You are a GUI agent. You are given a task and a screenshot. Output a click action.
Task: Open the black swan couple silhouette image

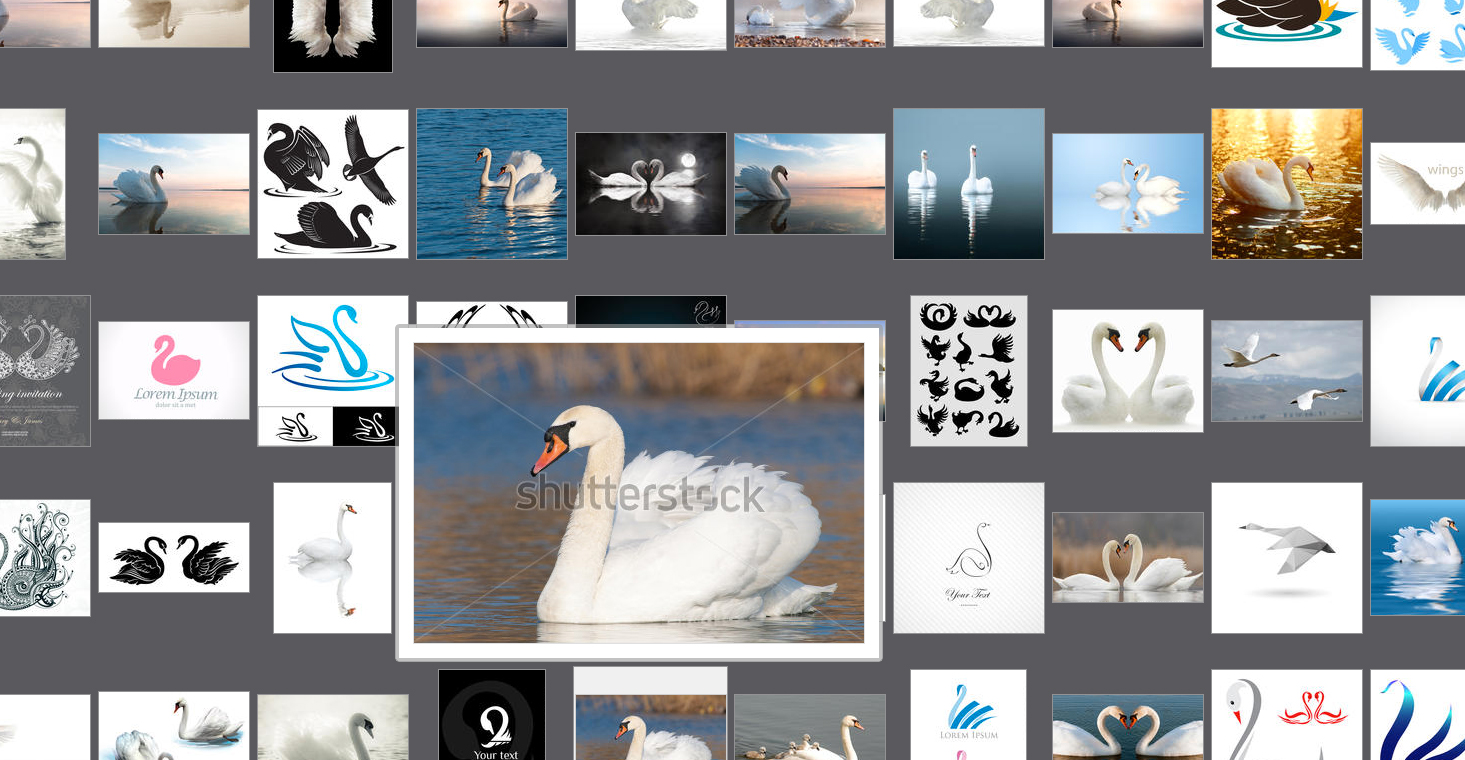point(173,557)
